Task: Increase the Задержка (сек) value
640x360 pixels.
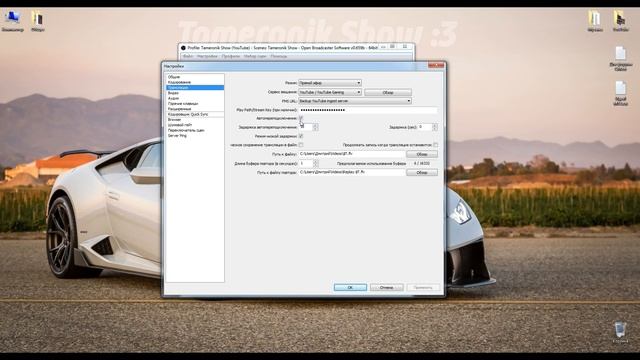Action: [x=435, y=125]
